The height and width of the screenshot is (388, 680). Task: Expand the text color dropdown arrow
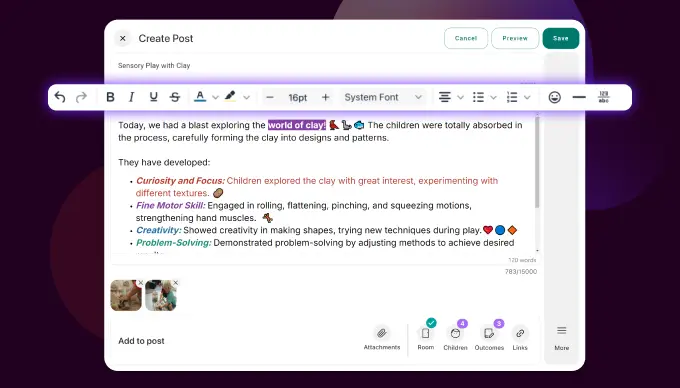[x=215, y=97]
